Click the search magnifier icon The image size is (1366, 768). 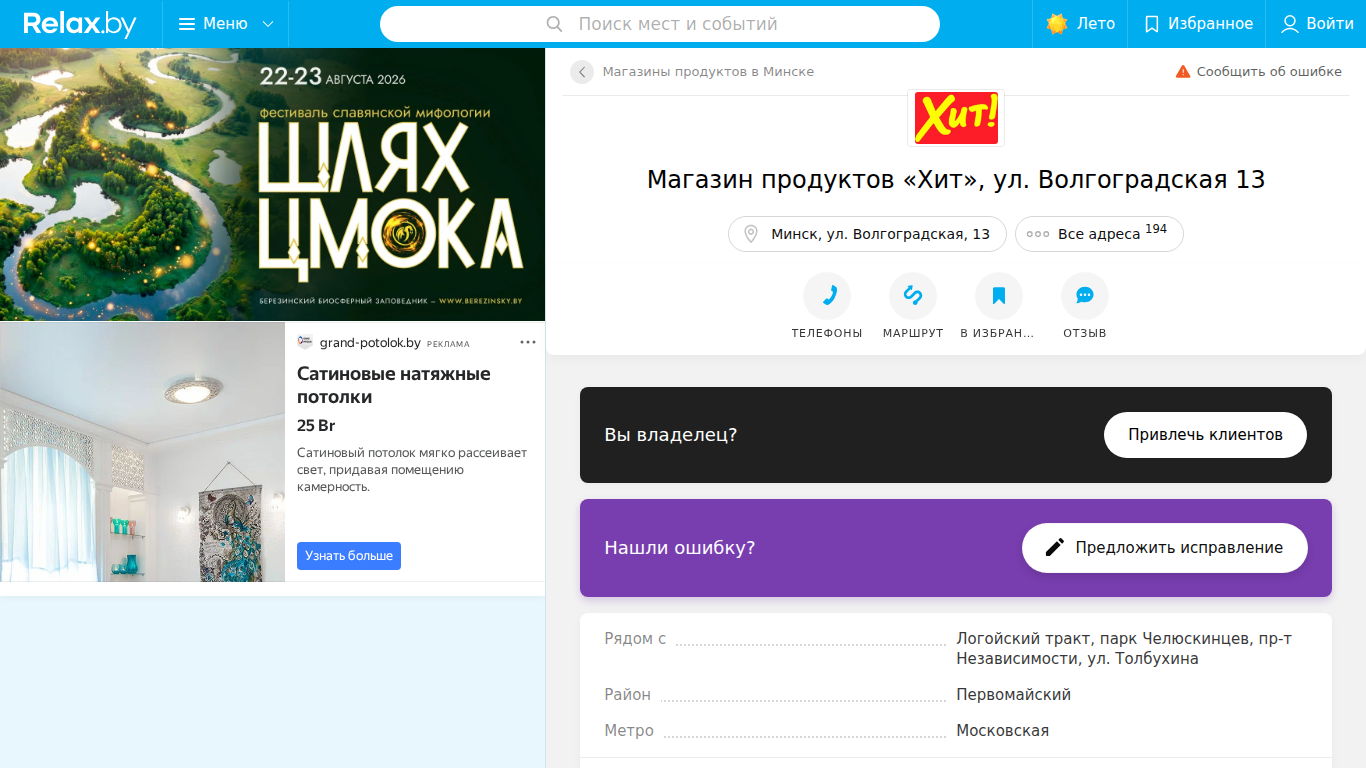pyautogui.click(x=555, y=24)
